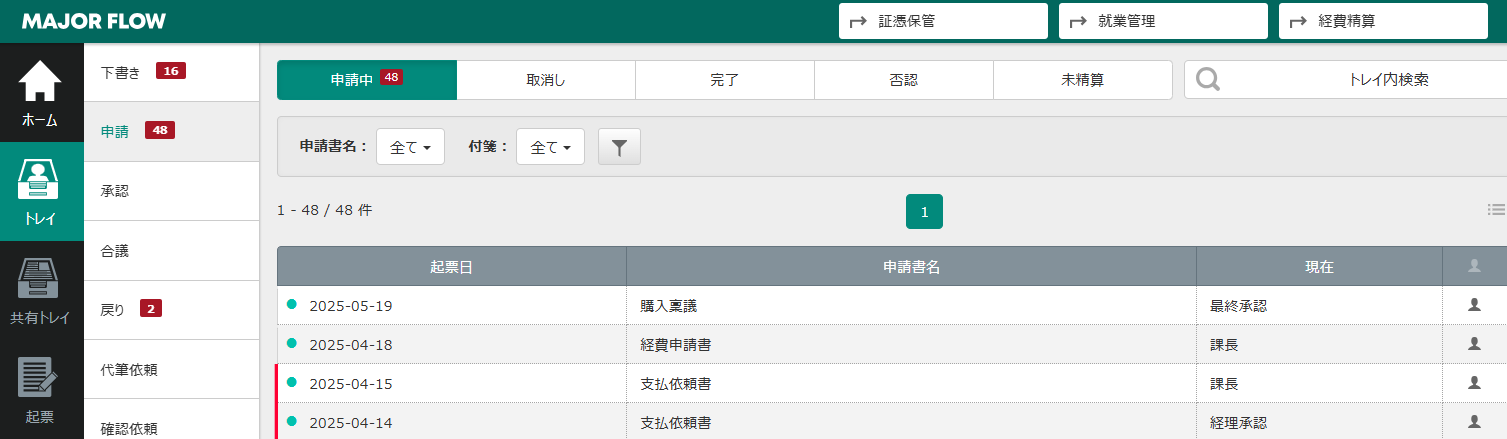
Task: Open the 経費申請書 application row
Action: [892, 344]
